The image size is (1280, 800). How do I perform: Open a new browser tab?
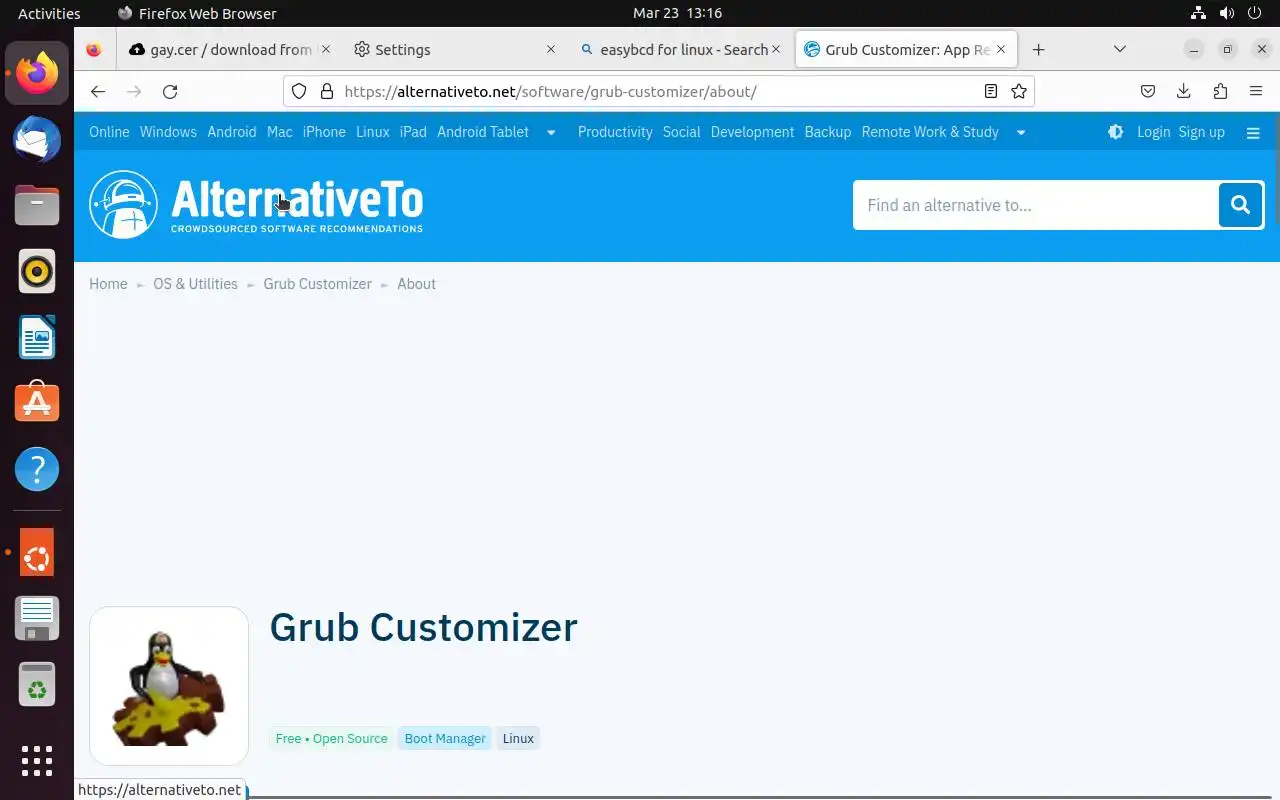pyautogui.click(x=1038, y=49)
